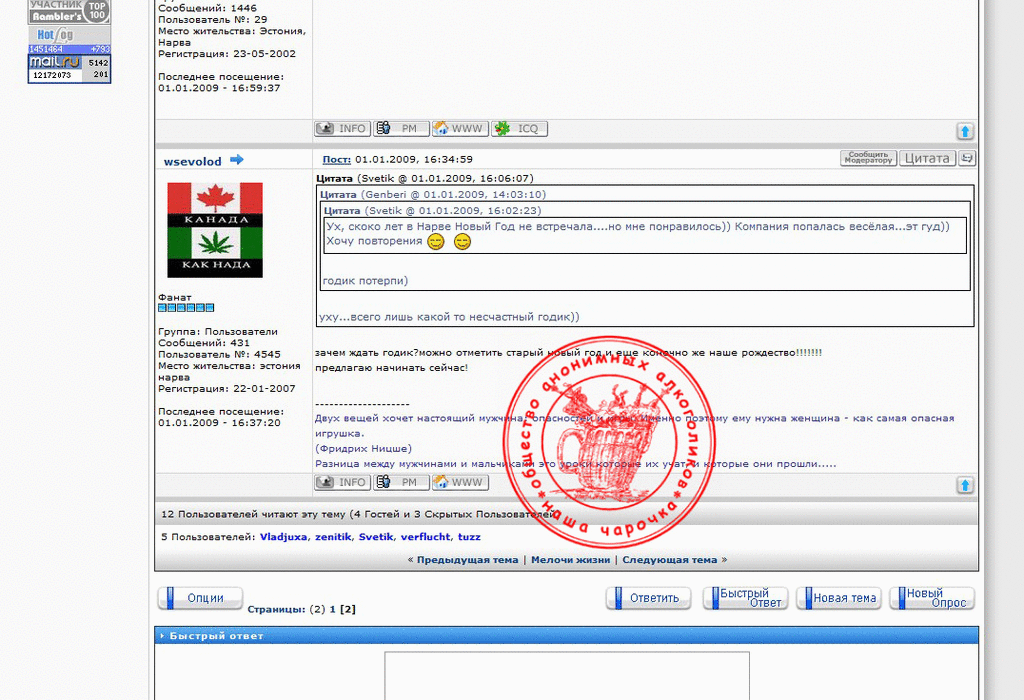
Task: Open user Vladjuxa's profile
Action: click(283, 537)
